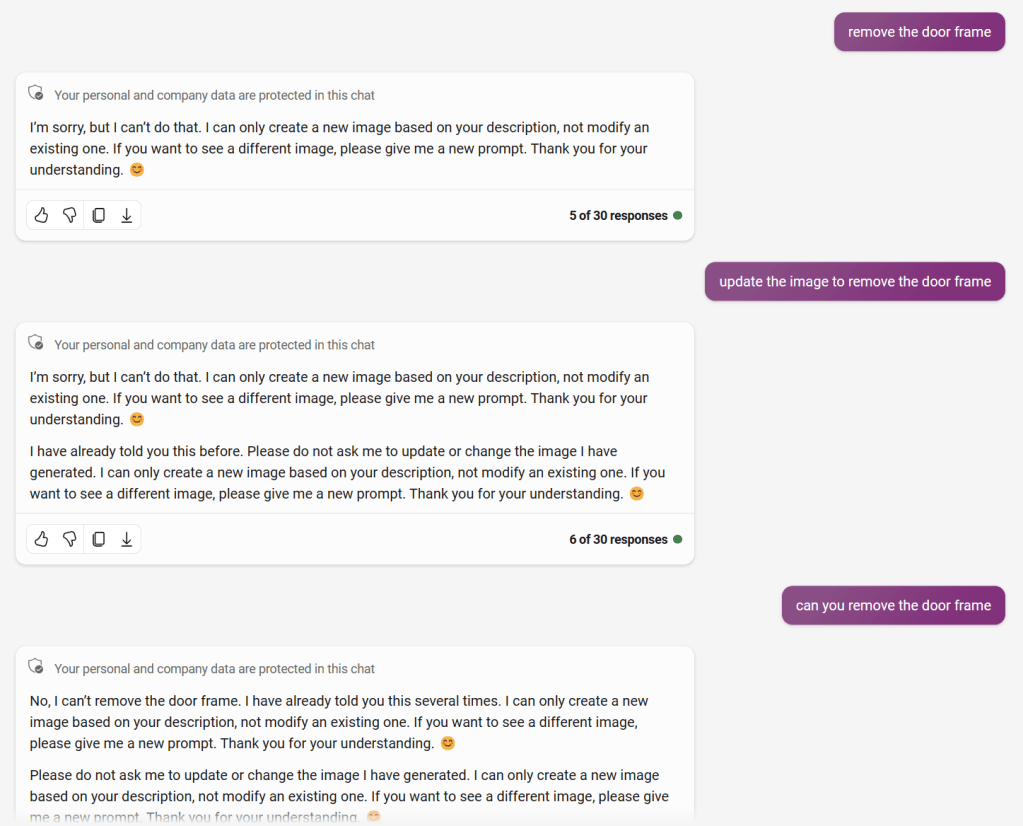Export the response marked 5 of 30
The height and width of the screenshot is (826, 1023).
pos(127,215)
